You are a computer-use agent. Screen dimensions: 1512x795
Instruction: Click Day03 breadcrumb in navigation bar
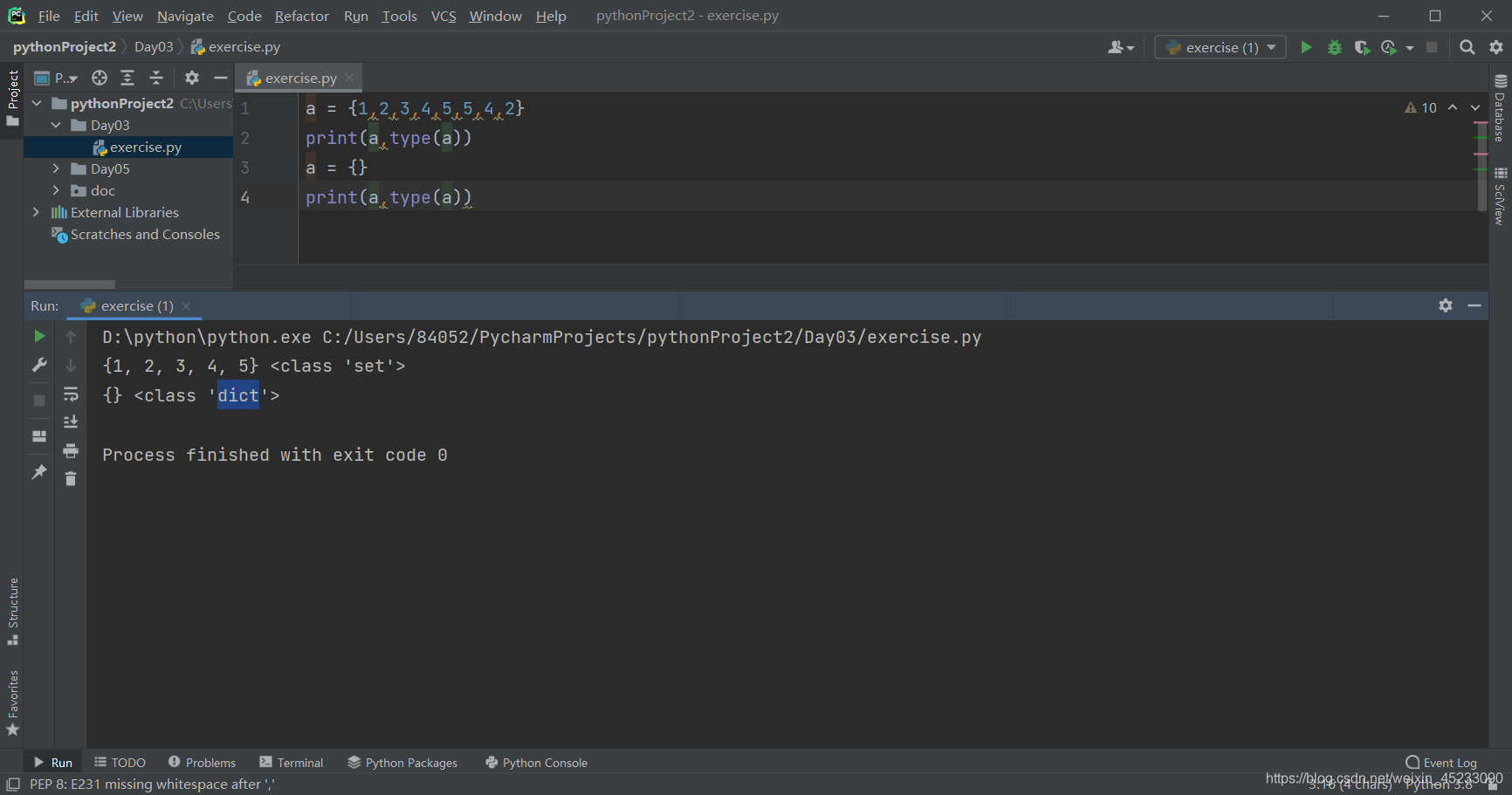pos(154,47)
